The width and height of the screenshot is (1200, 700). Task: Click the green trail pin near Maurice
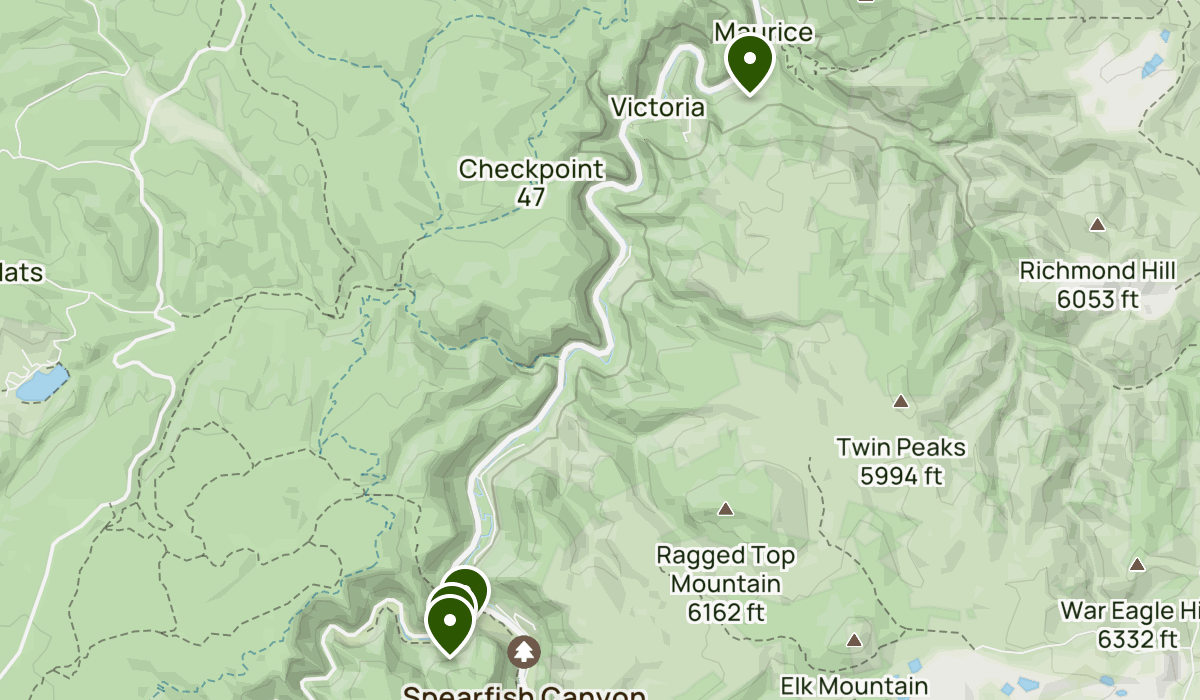pyautogui.click(x=749, y=62)
